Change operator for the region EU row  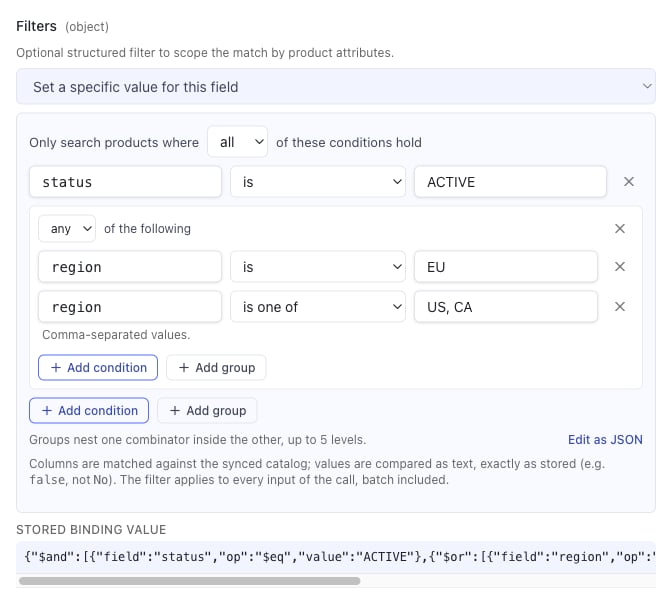318,267
